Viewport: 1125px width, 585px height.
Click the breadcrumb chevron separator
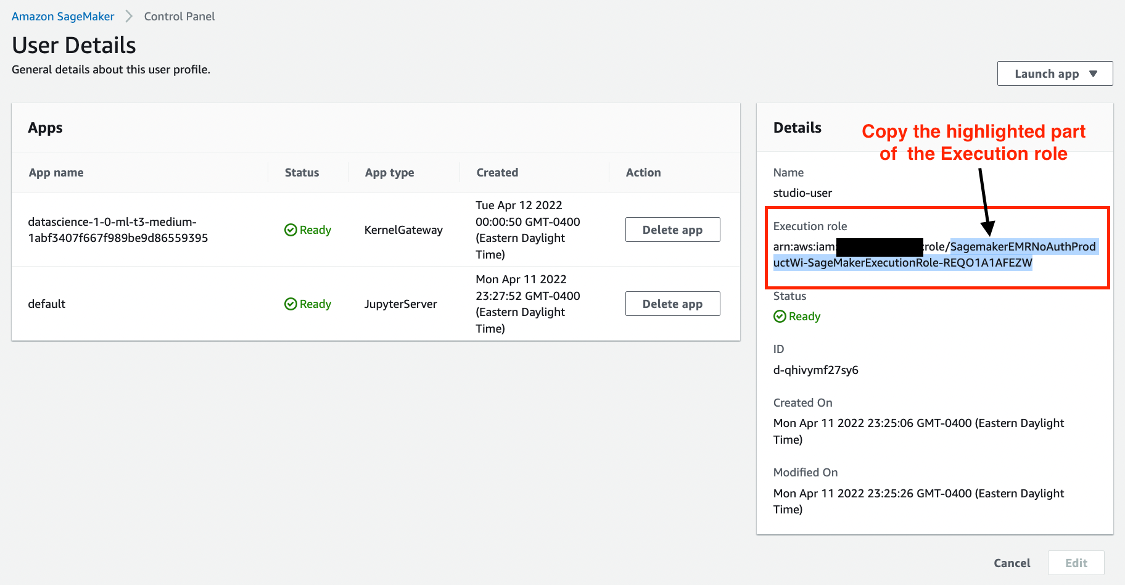click(x=129, y=17)
